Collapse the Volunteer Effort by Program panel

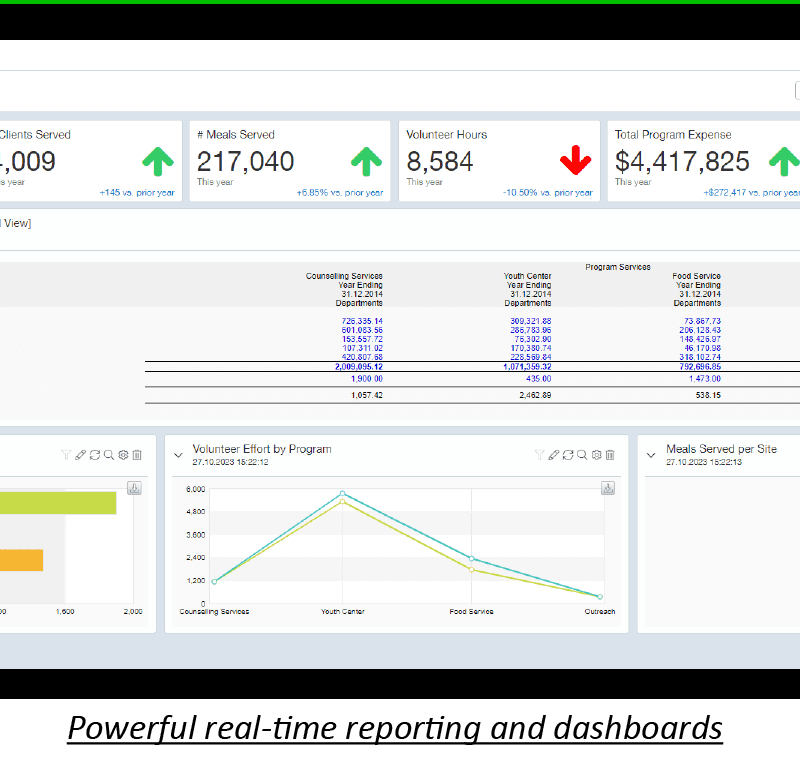coord(178,455)
